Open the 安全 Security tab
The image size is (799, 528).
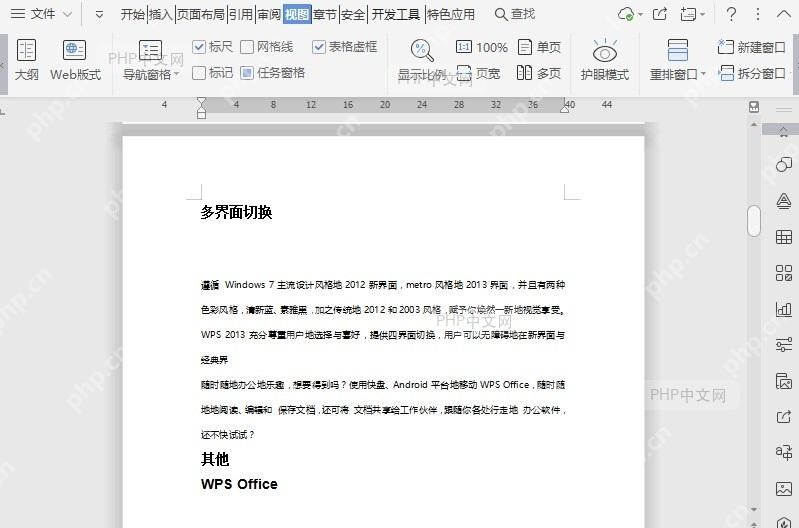(x=353, y=14)
